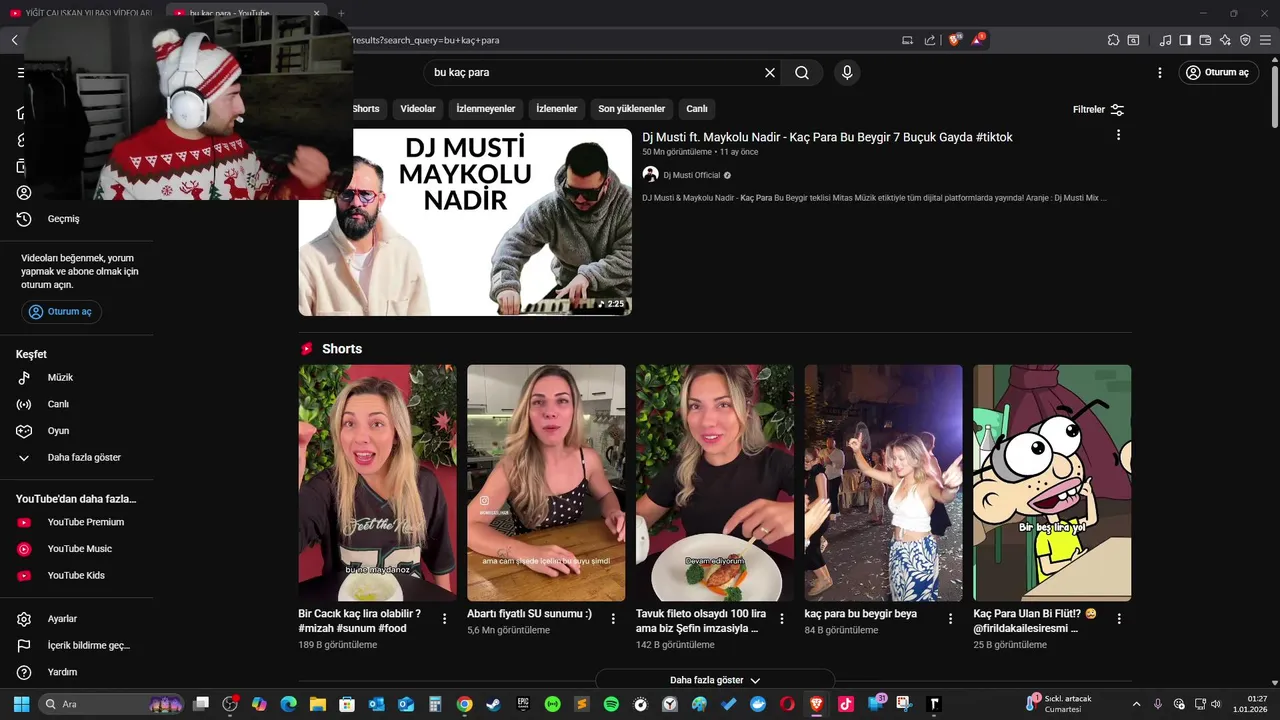Open the Brave VPN shield icon
1280x720 pixels.
click(x=1245, y=40)
